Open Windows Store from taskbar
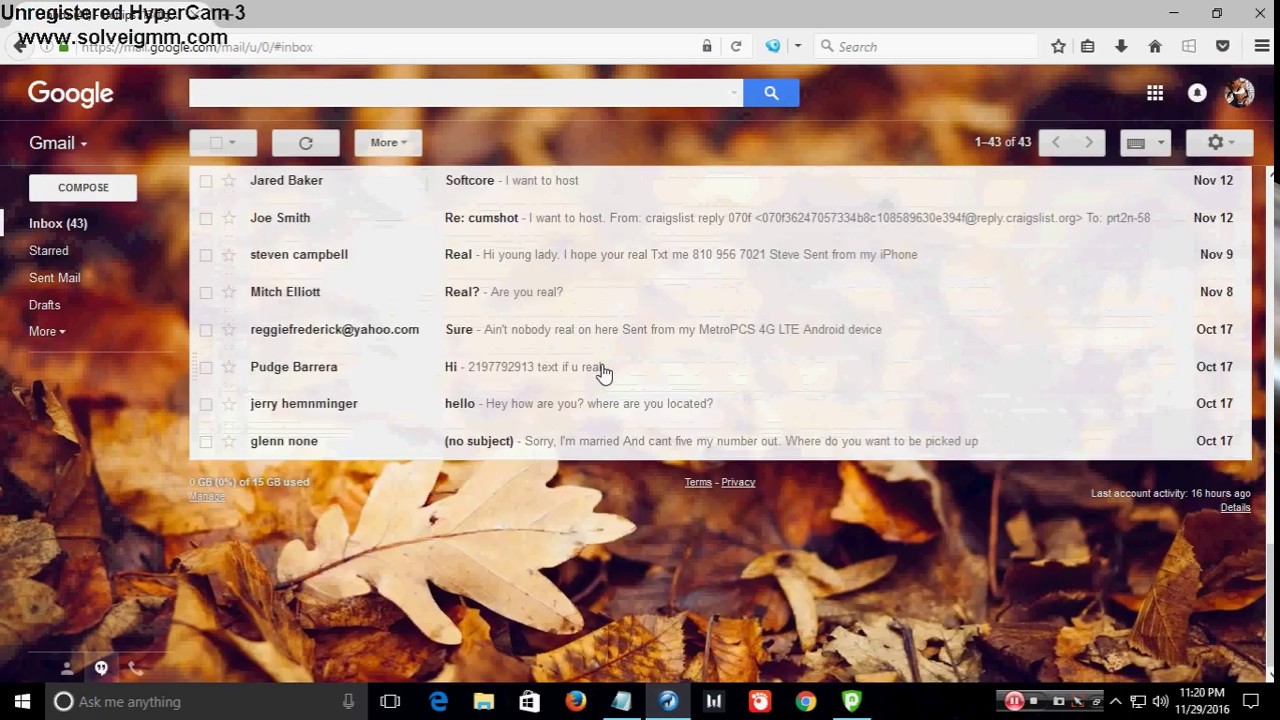1280x720 pixels. click(x=530, y=702)
